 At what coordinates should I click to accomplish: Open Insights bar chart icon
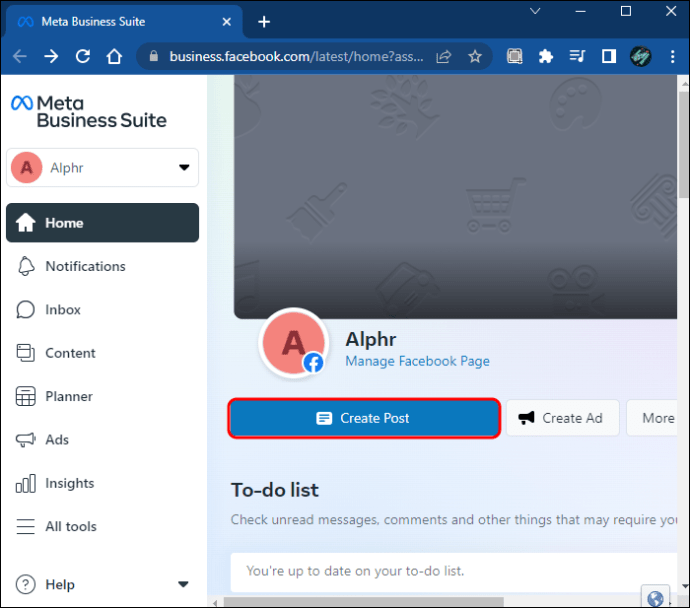[x=26, y=483]
